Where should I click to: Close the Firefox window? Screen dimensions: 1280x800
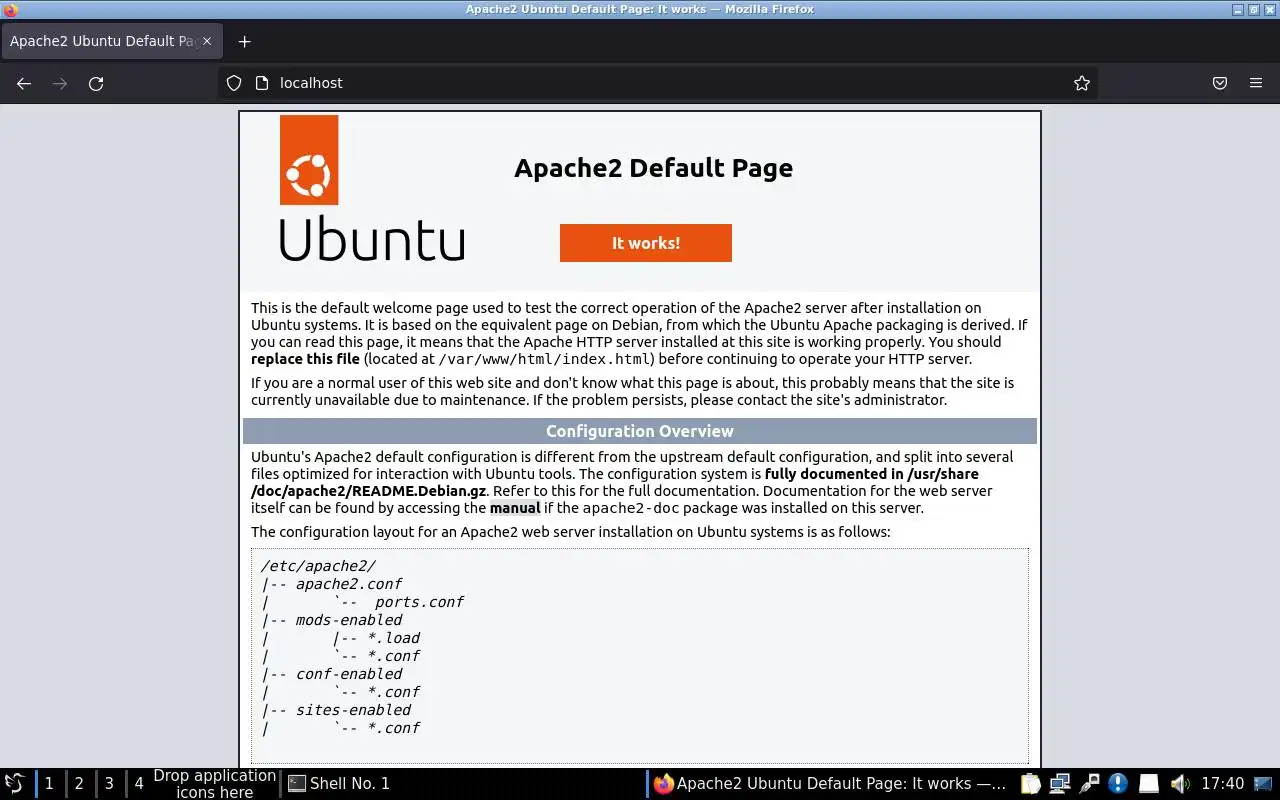pos(1268,10)
